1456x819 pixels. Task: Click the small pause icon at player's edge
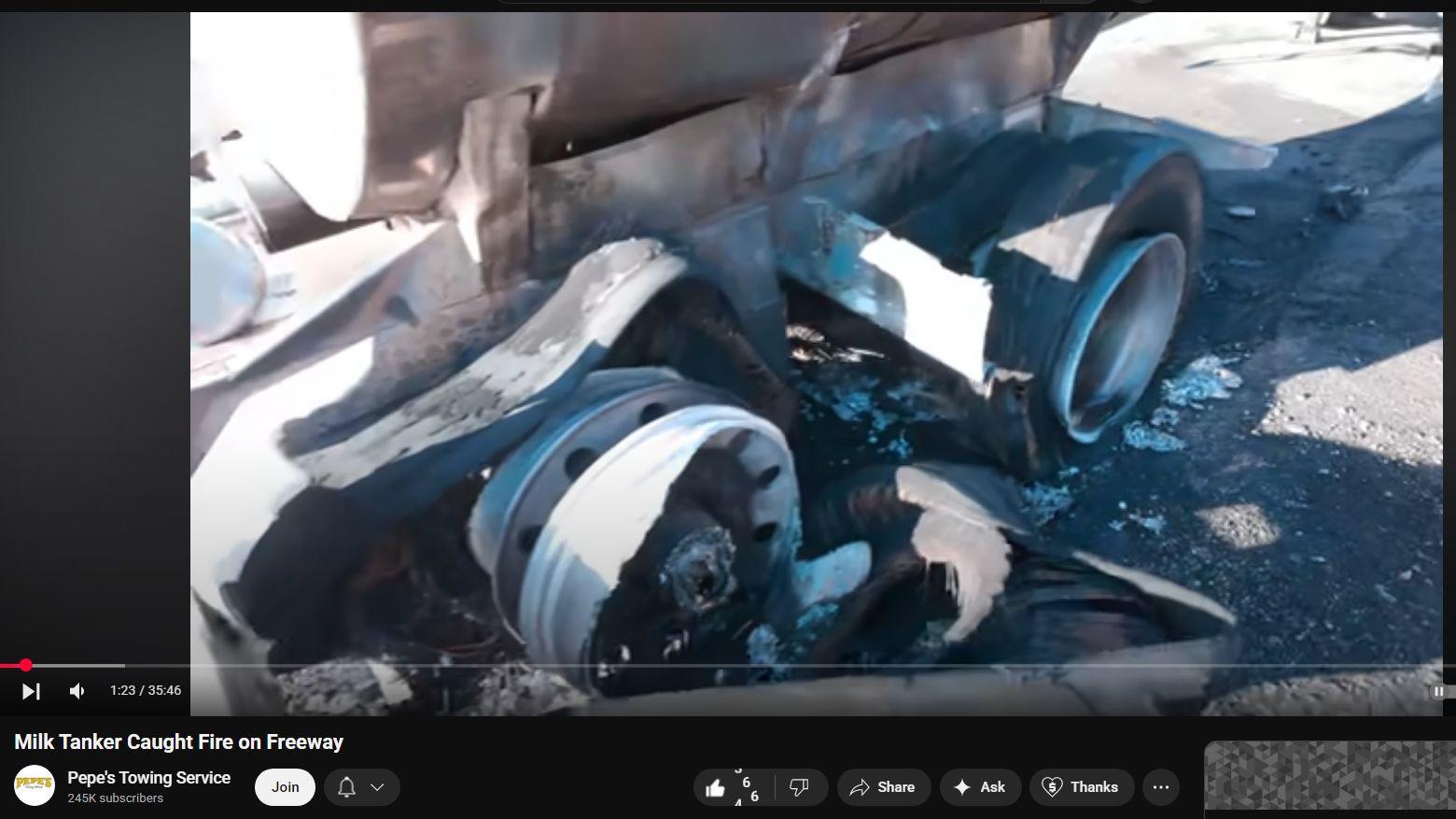click(1438, 691)
